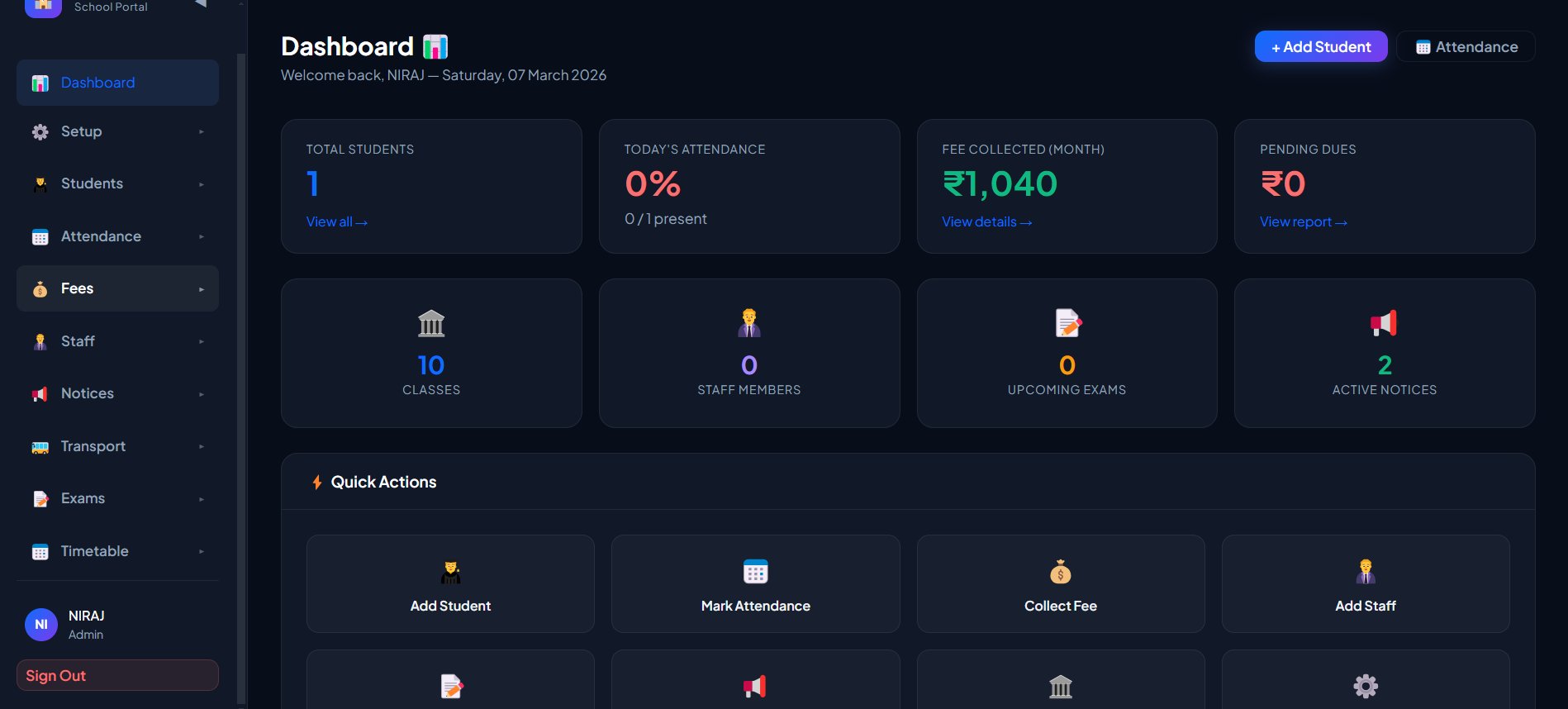Image resolution: width=1568 pixels, height=709 pixels.
Task: Expand the Exams submenu arrow
Action: click(201, 499)
